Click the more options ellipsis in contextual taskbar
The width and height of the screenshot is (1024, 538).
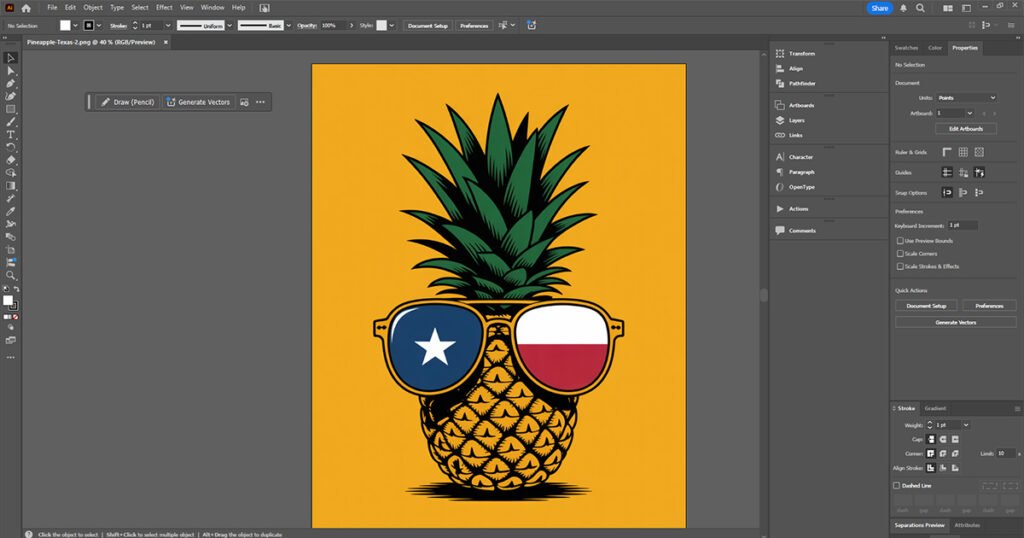(261, 102)
